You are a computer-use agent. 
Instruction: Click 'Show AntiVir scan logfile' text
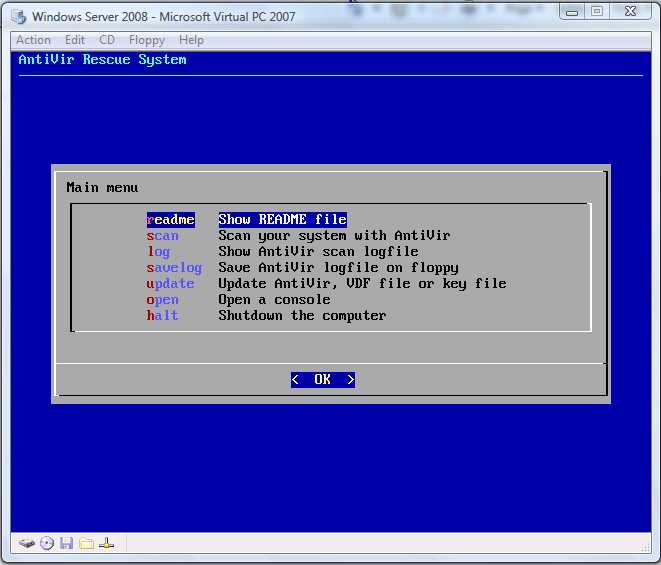pos(318,252)
